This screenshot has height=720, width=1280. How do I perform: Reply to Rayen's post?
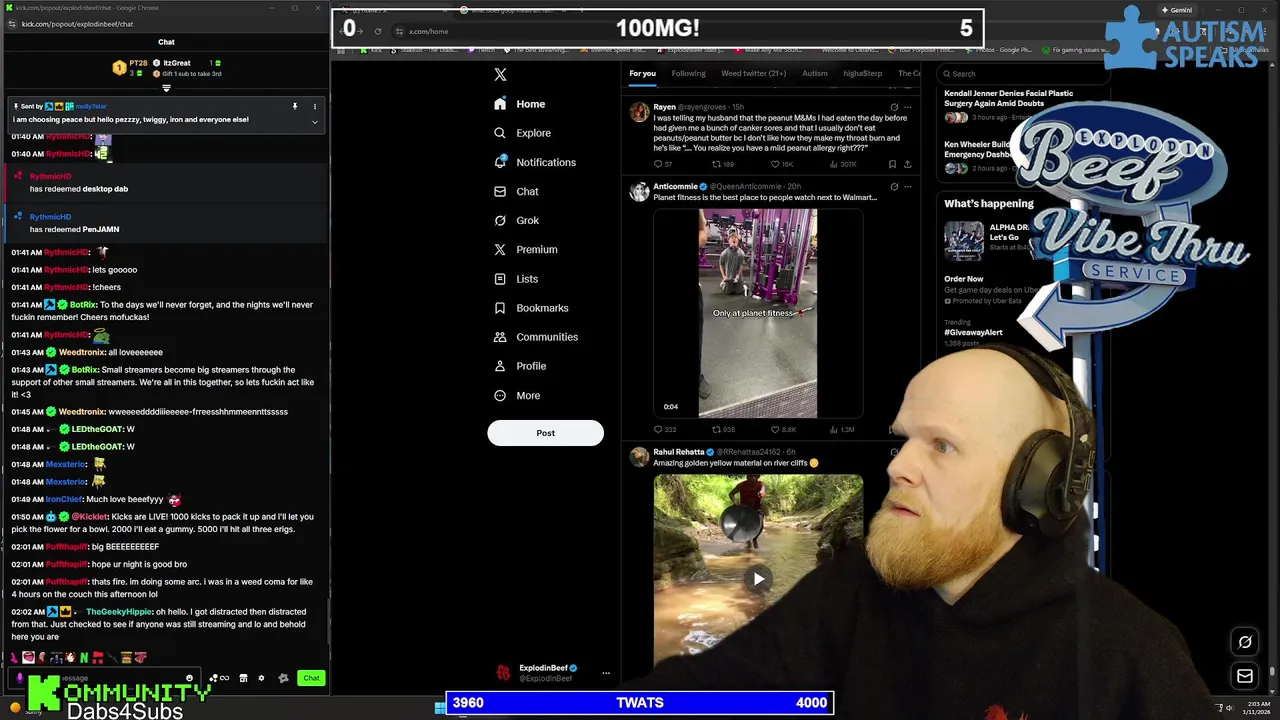click(662, 164)
